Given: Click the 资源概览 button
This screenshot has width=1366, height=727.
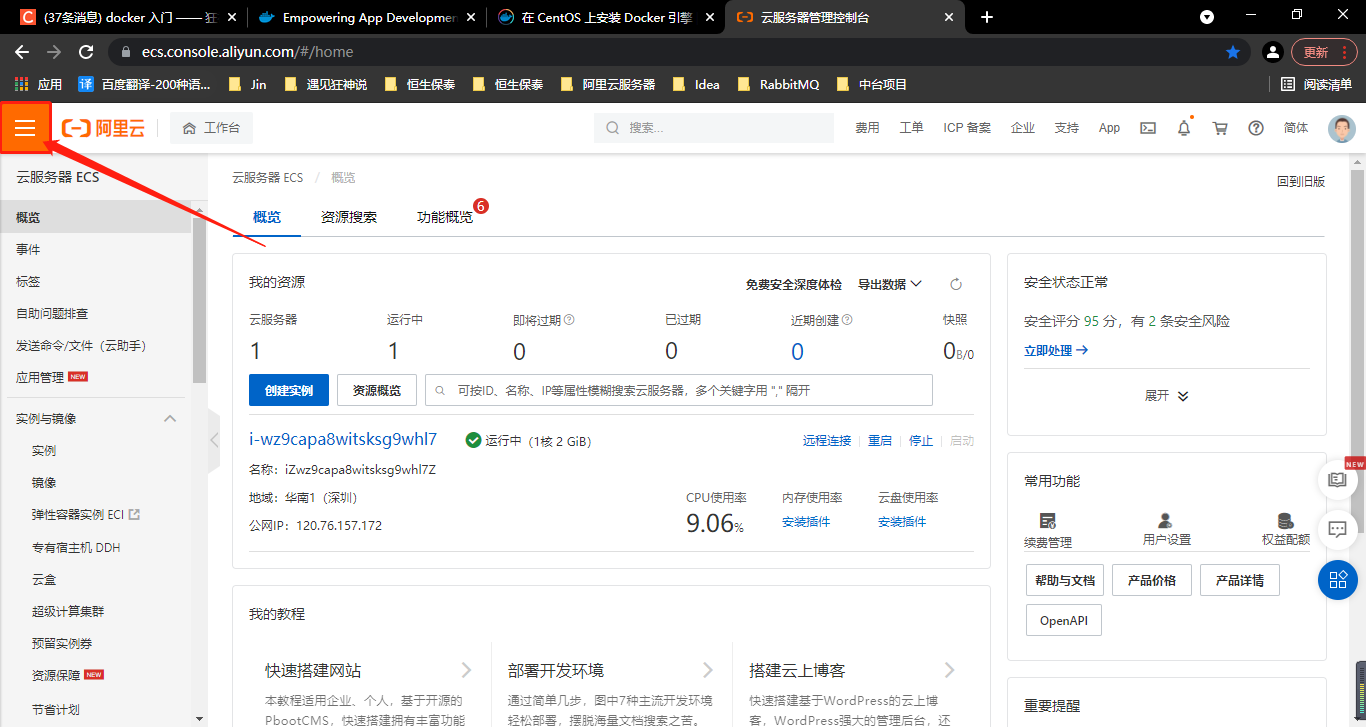Looking at the screenshot, I should 377,390.
